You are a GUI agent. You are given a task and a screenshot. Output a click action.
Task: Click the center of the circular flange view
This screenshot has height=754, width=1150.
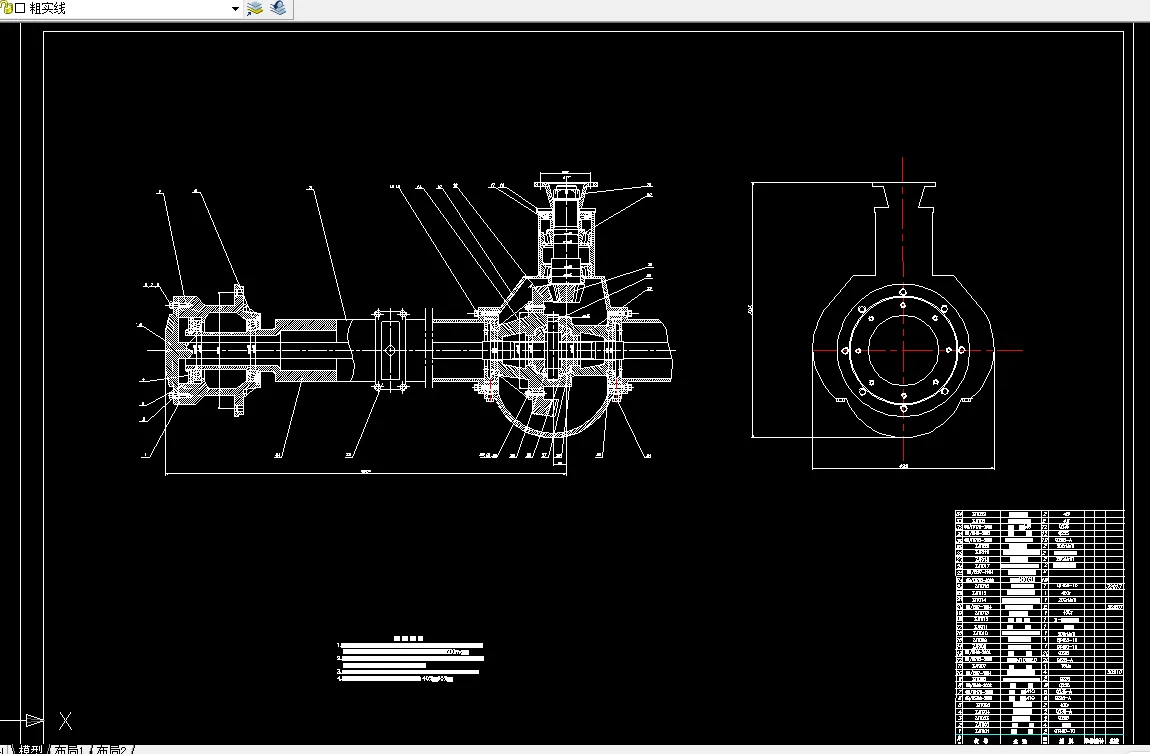903,350
